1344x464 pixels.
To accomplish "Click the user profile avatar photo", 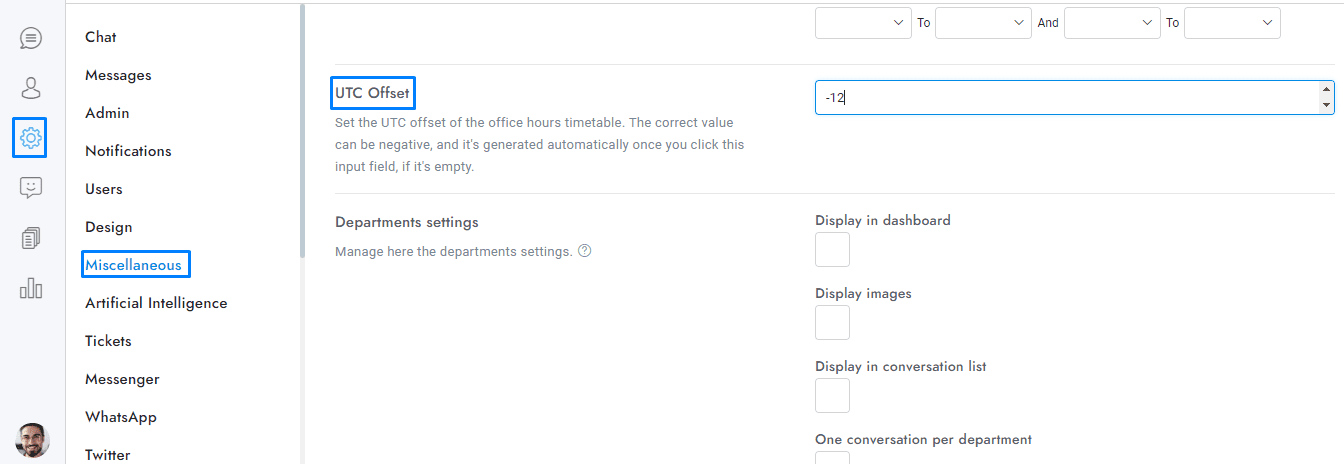I will coord(32,440).
